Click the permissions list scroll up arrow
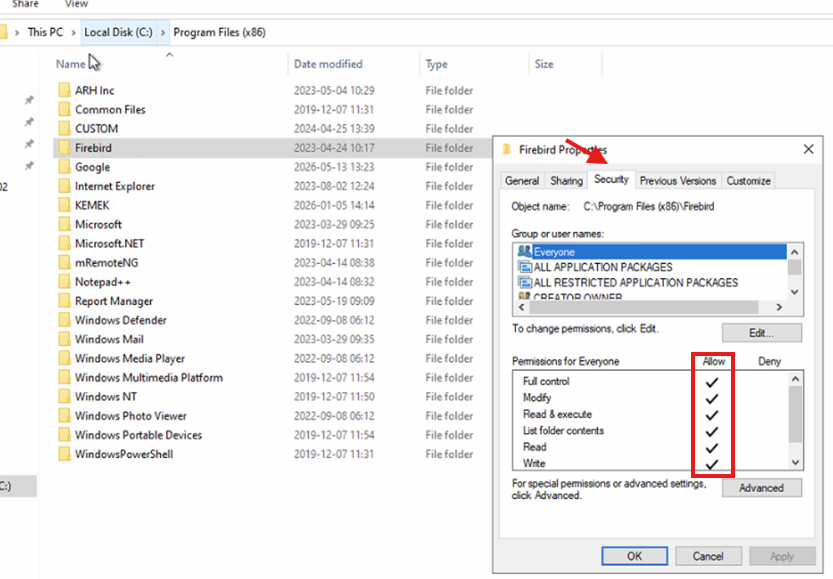The width and height of the screenshot is (833, 579). [x=795, y=379]
